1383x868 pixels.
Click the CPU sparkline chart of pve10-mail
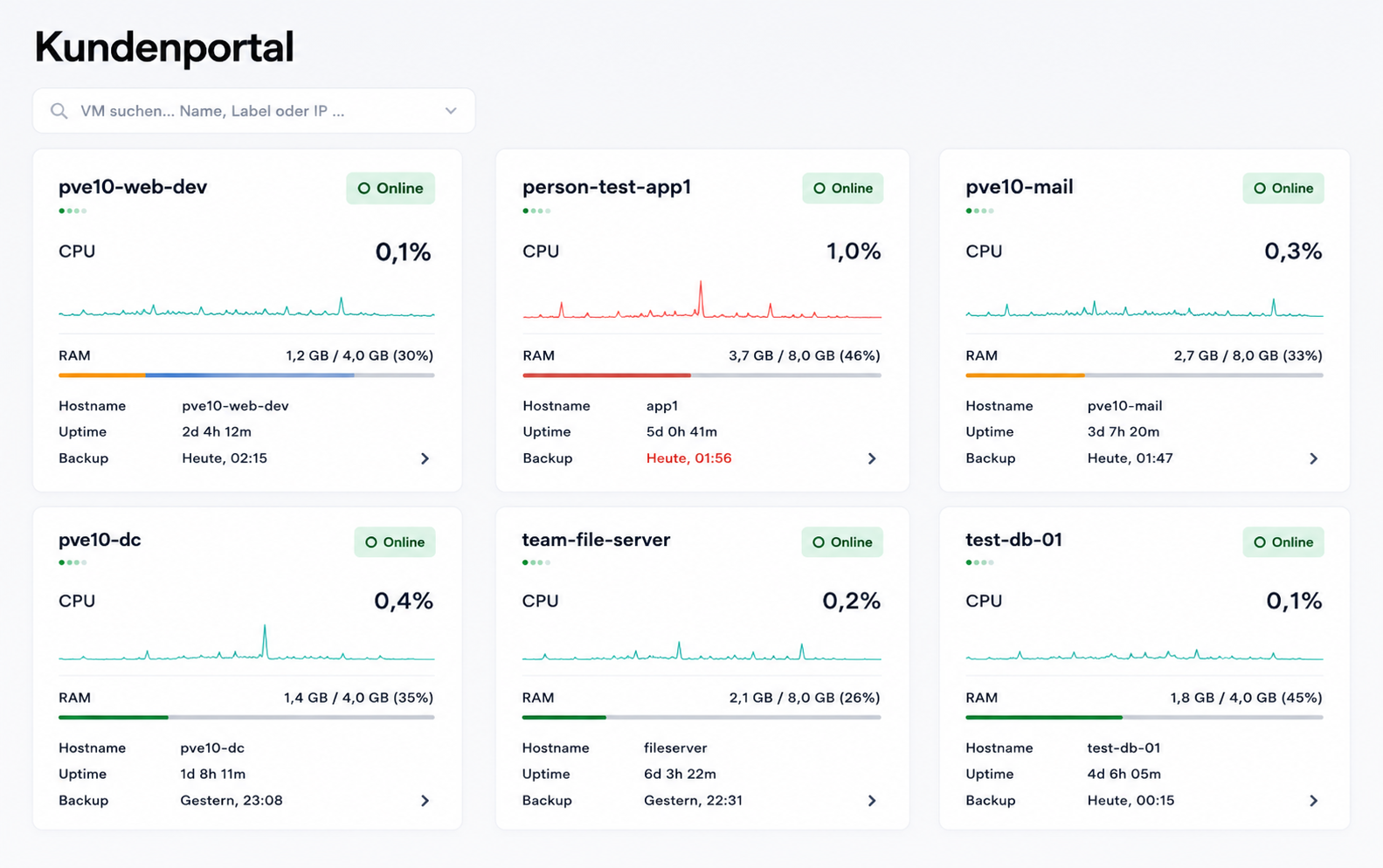click(1144, 307)
